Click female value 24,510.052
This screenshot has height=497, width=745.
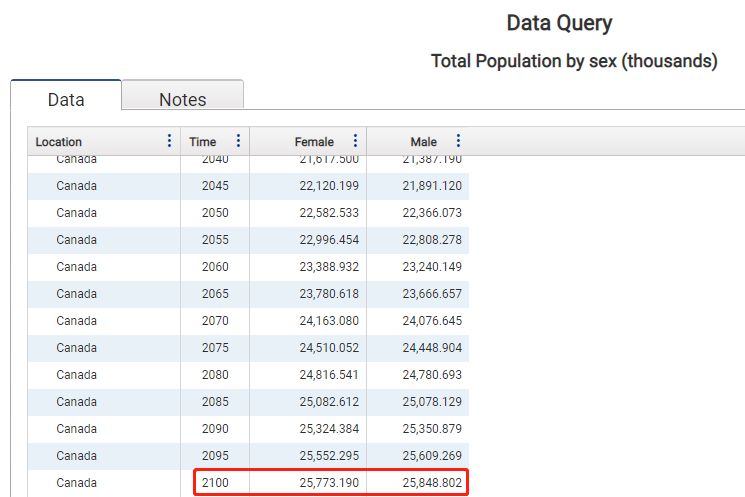click(329, 348)
